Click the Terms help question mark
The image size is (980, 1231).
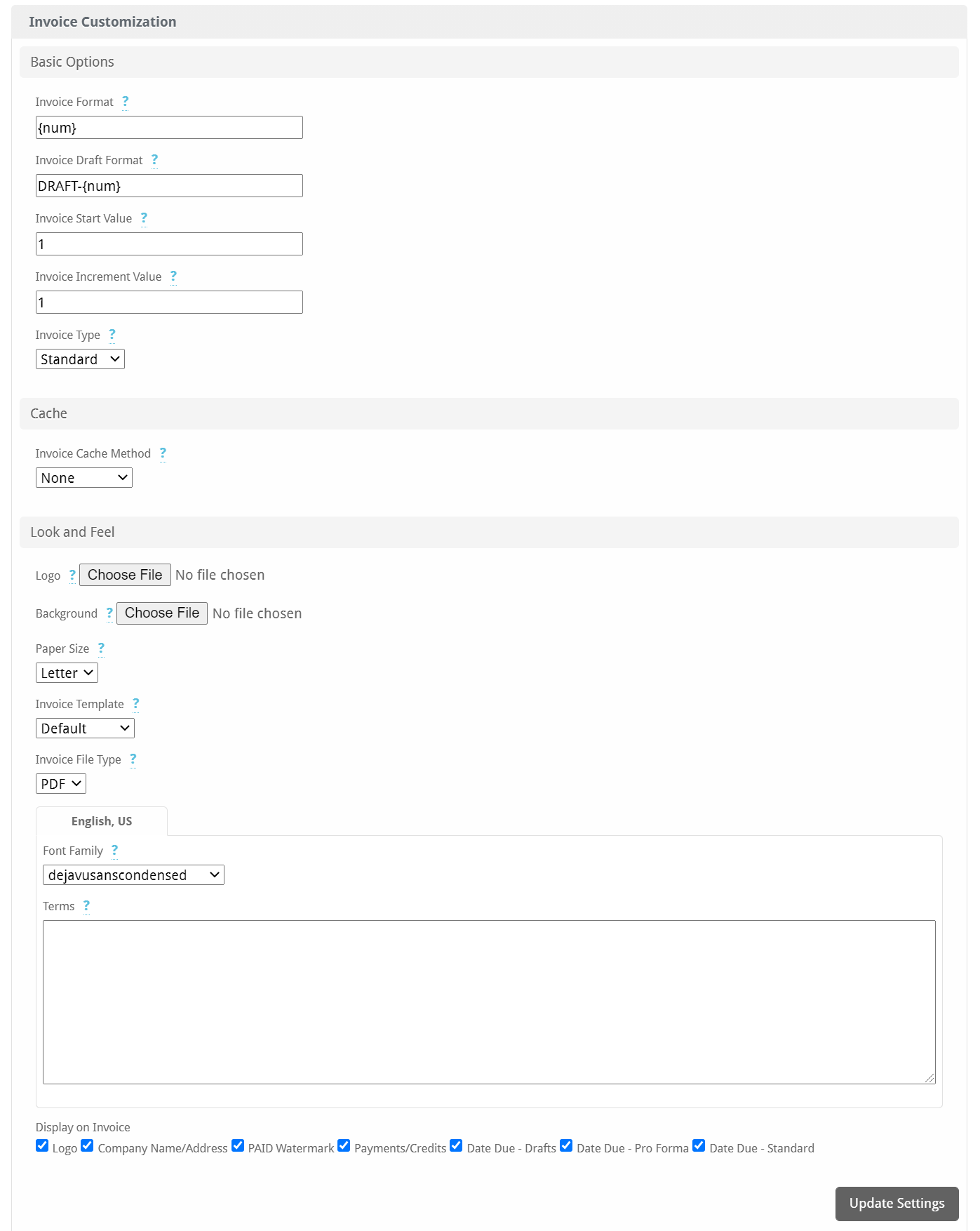86,906
